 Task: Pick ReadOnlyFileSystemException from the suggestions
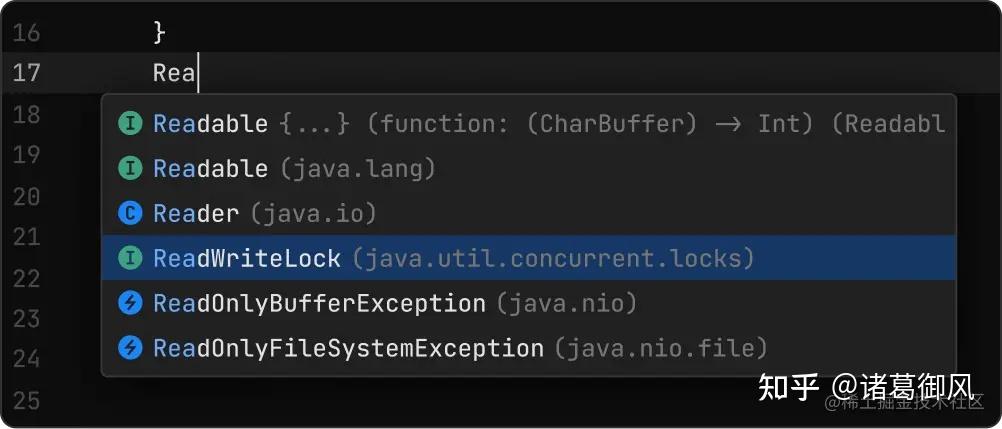pyautogui.click(x=459, y=348)
